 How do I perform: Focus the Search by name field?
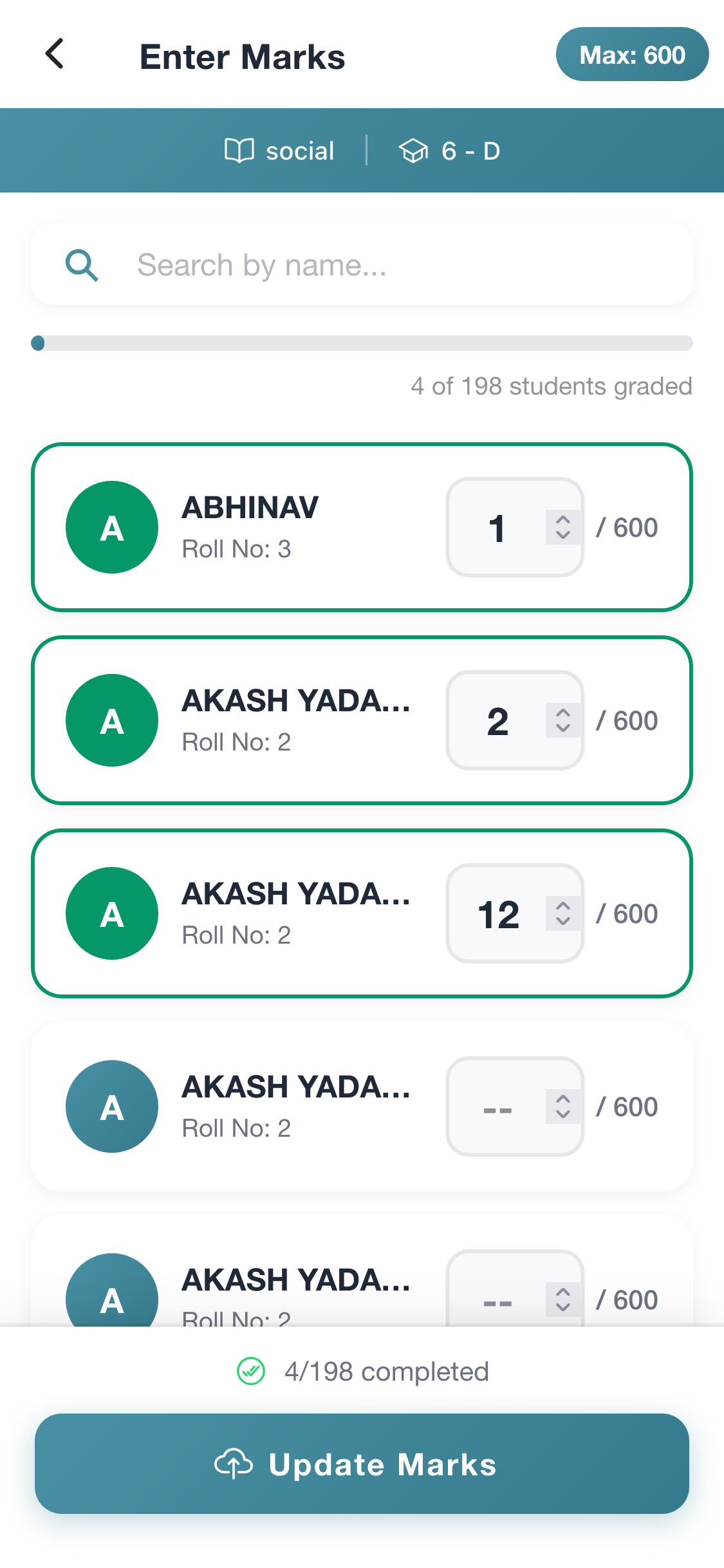[386, 265]
